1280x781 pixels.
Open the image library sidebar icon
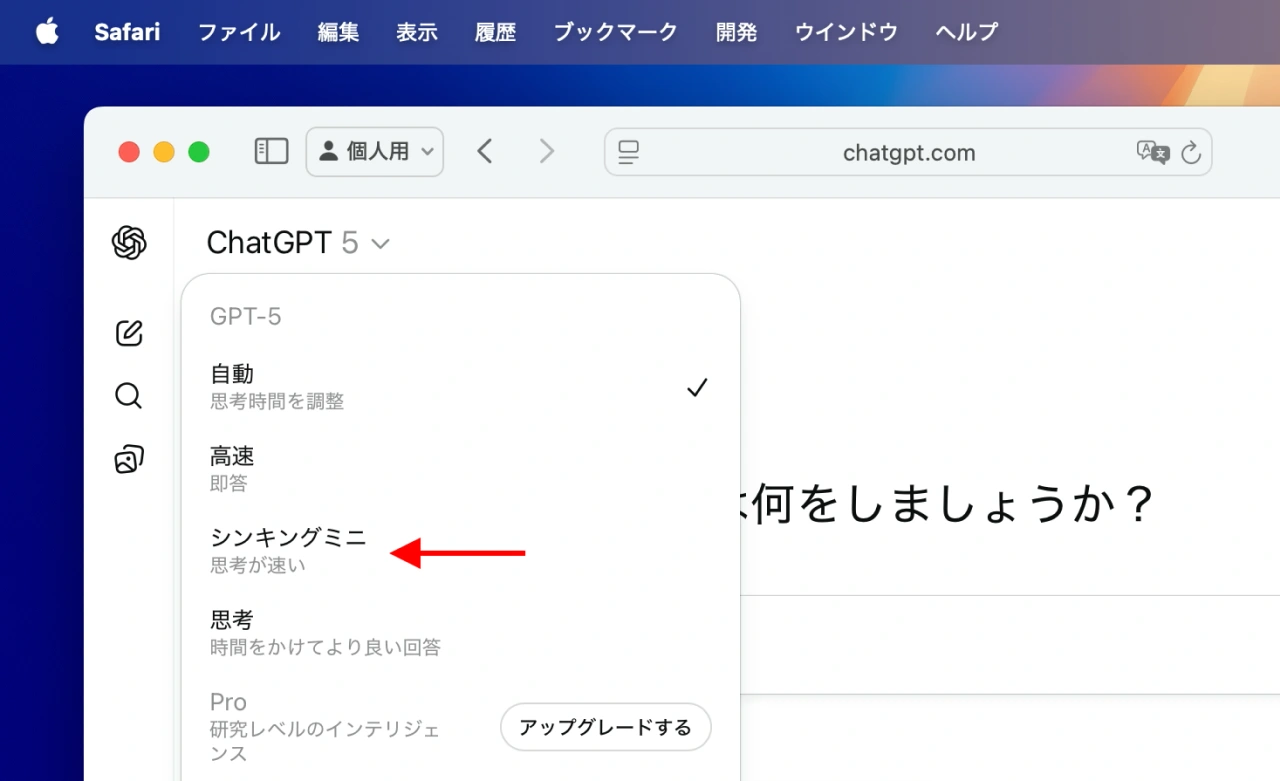(129, 459)
